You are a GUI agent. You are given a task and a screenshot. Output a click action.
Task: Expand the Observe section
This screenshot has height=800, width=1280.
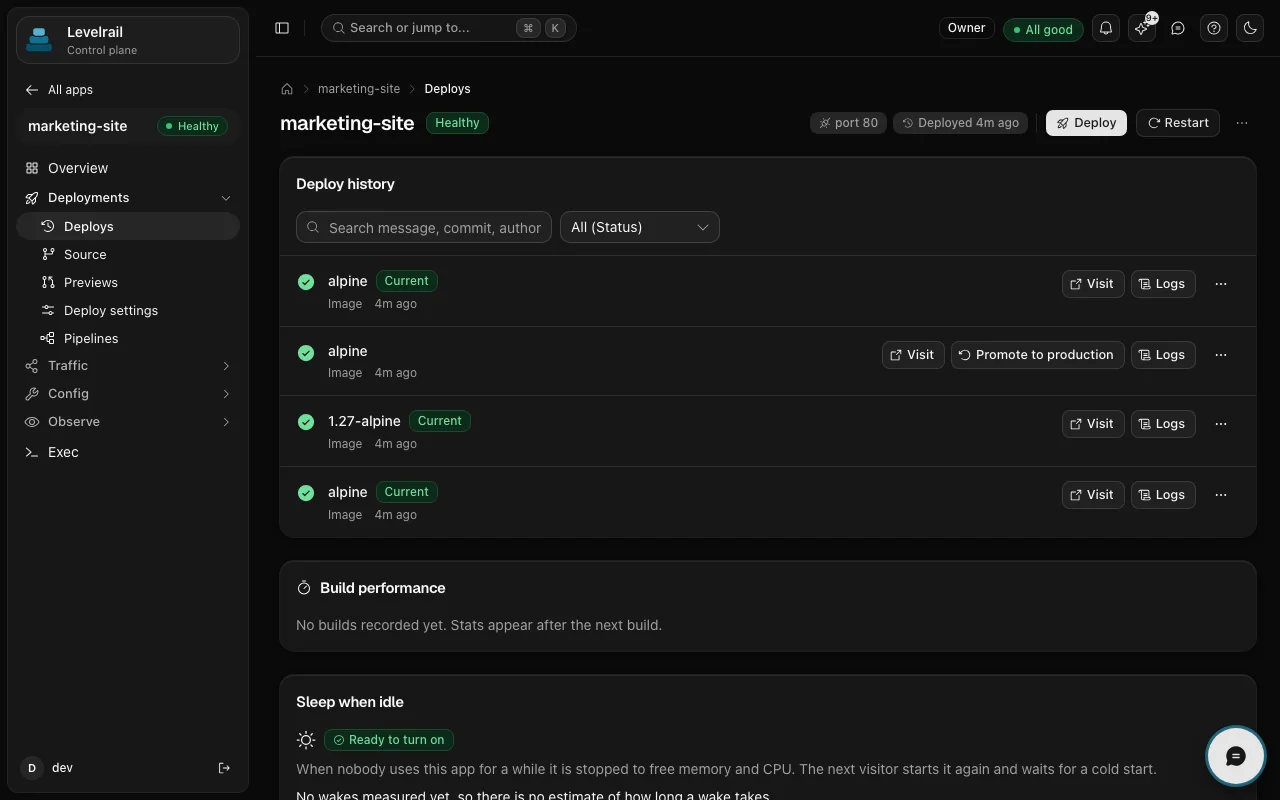coord(128,422)
